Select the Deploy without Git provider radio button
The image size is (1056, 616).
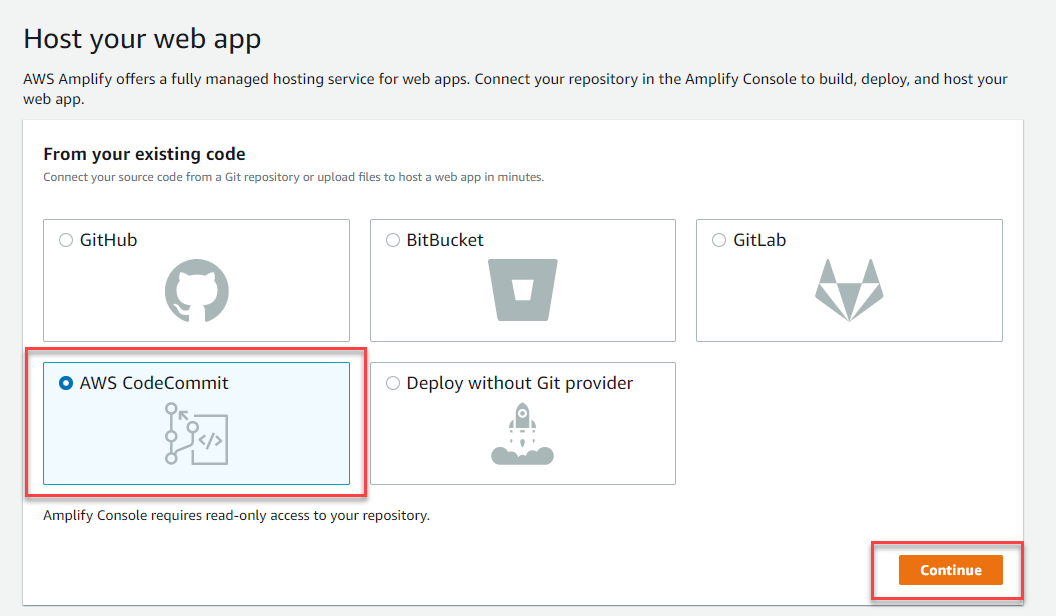click(x=392, y=383)
